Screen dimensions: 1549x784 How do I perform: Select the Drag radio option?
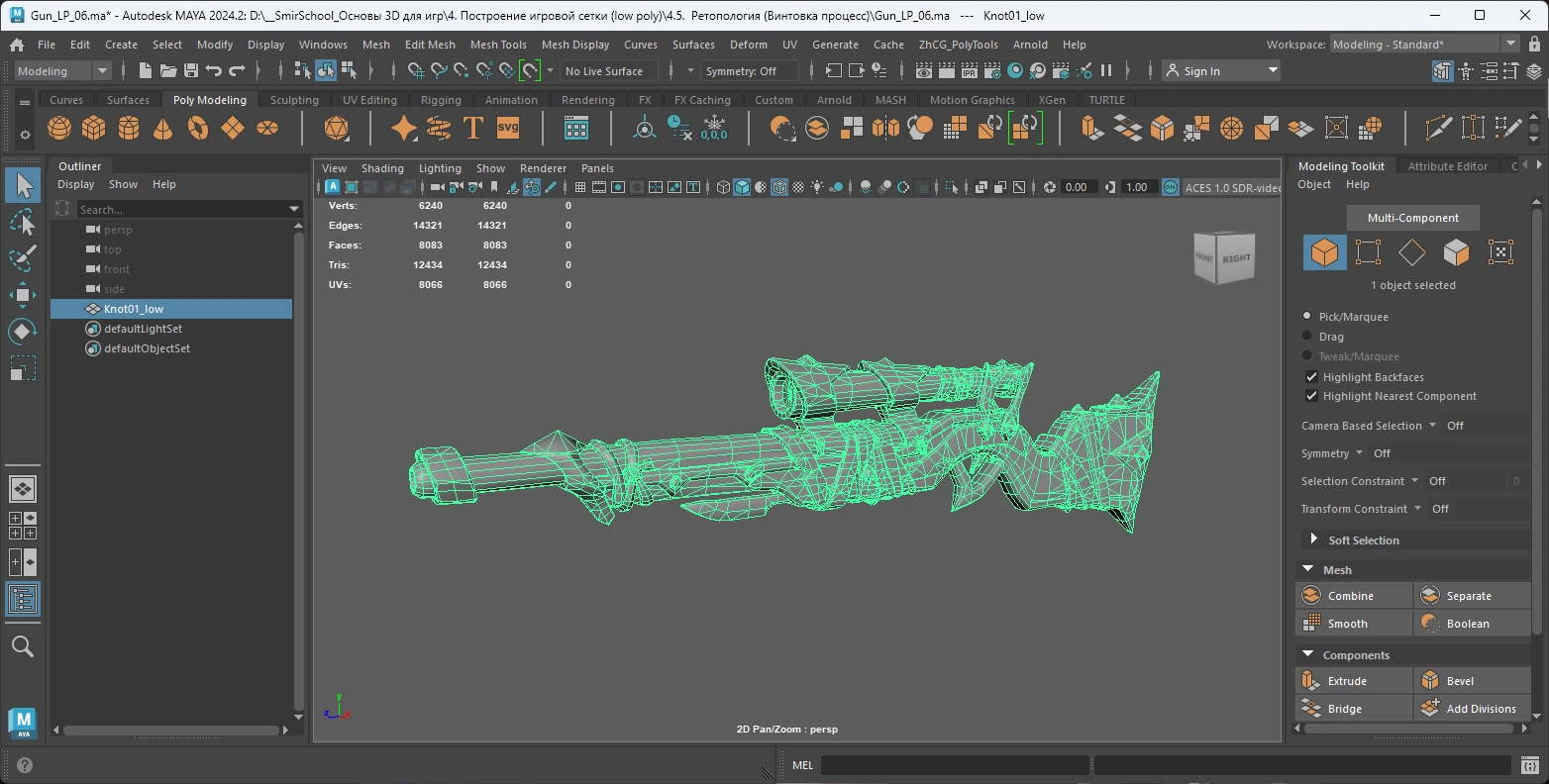tap(1307, 337)
